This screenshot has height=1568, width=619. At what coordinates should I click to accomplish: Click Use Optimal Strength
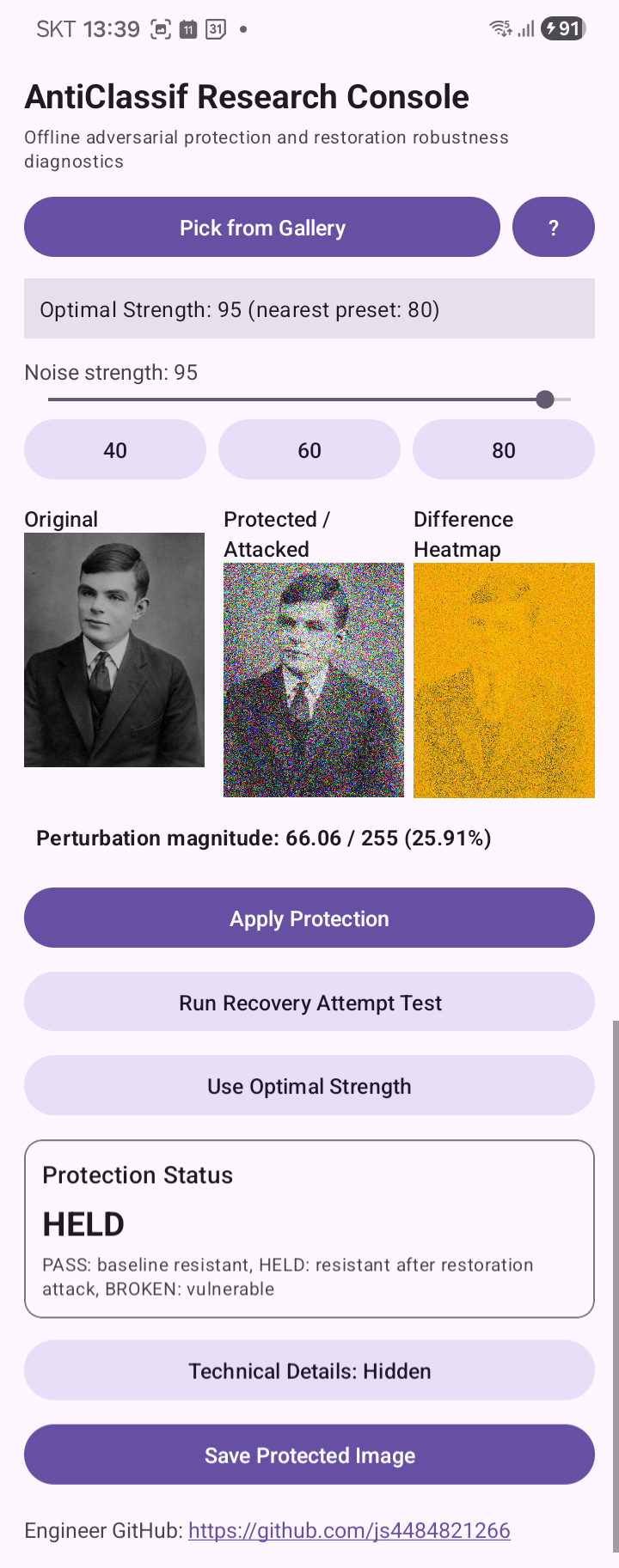tap(309, 1086)
